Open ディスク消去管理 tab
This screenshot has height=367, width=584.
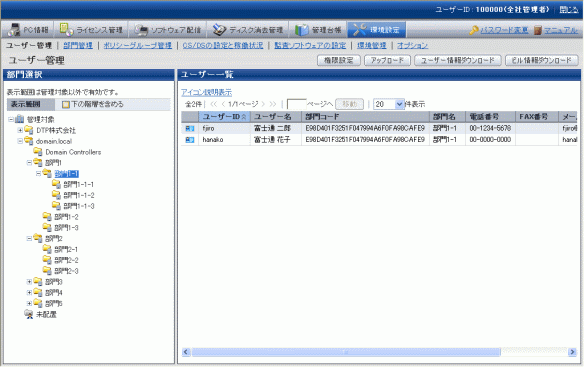tap(248, 29)
